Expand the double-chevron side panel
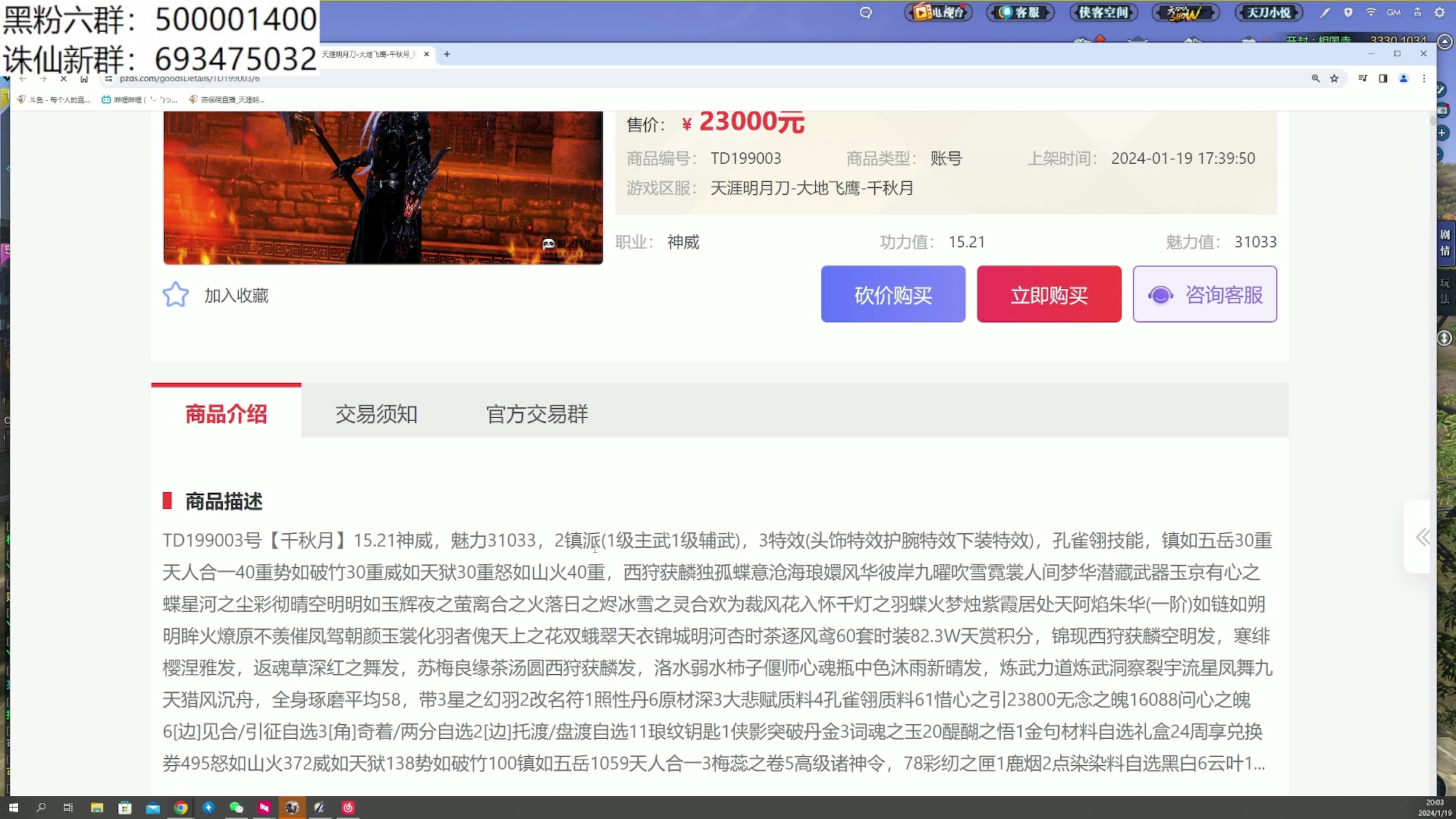Viewport: 1456px width, 819px height. pos(1423,537)
